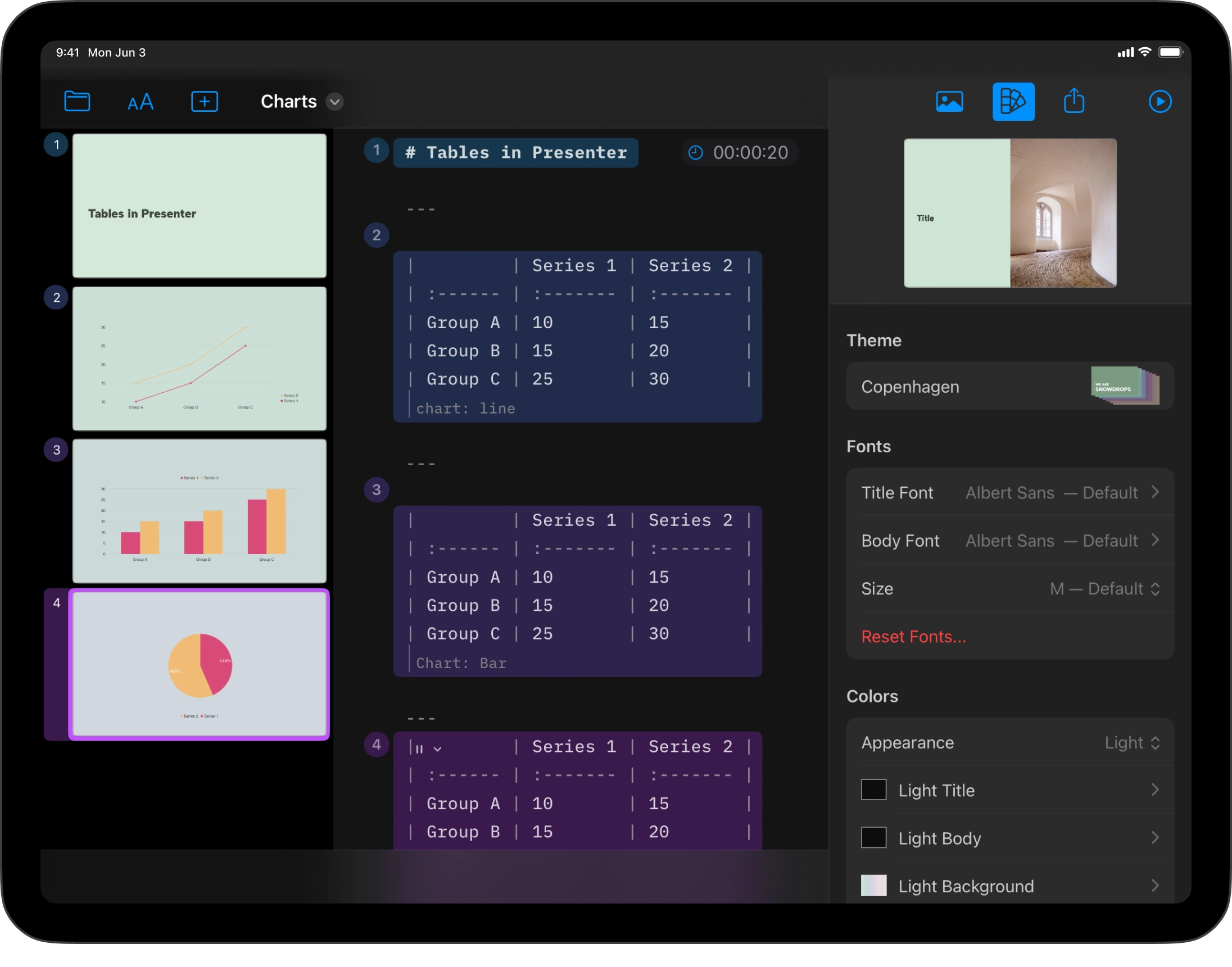Select the line chart slide 2 thumbnail
1232x967 pixels.
200,358
